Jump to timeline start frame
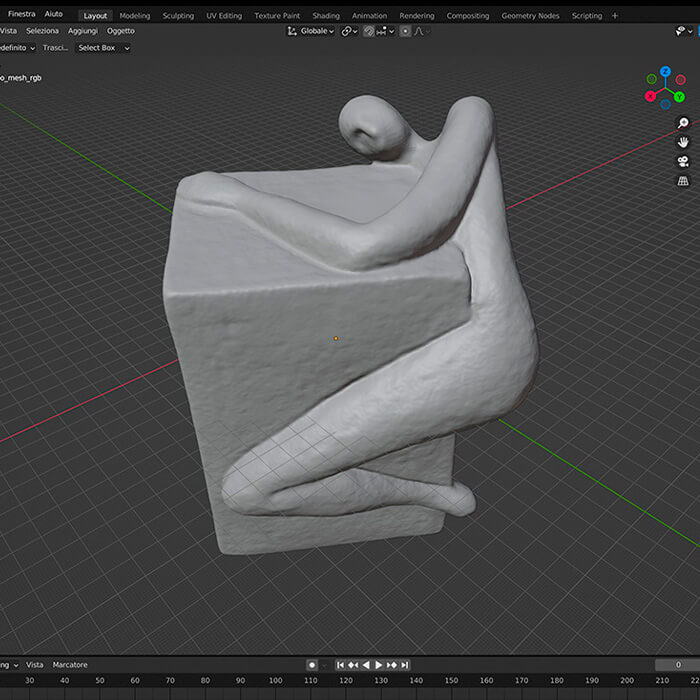 pyautogui.click(x=341, y=665)
